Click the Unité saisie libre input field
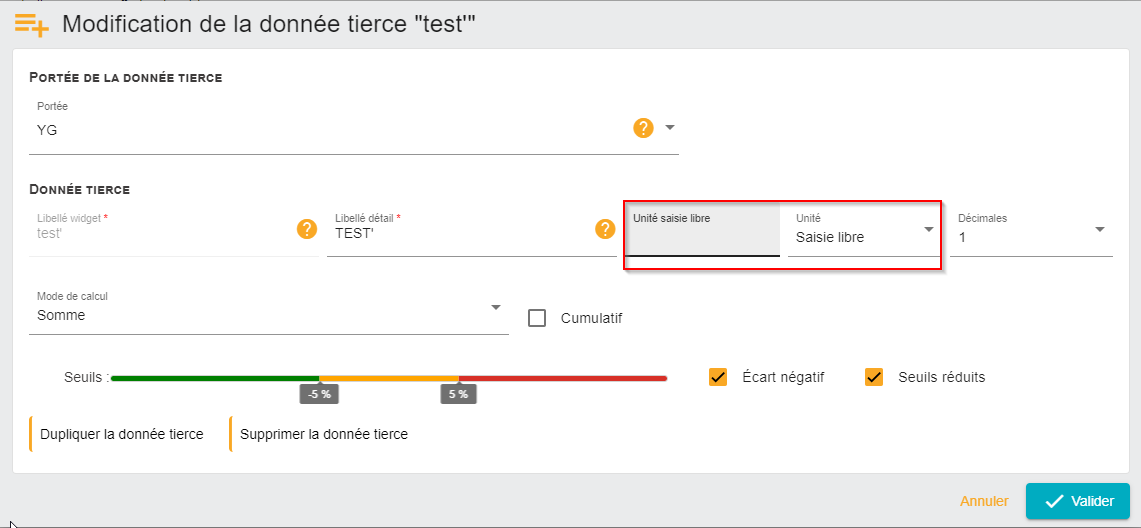 pos(703,229)
